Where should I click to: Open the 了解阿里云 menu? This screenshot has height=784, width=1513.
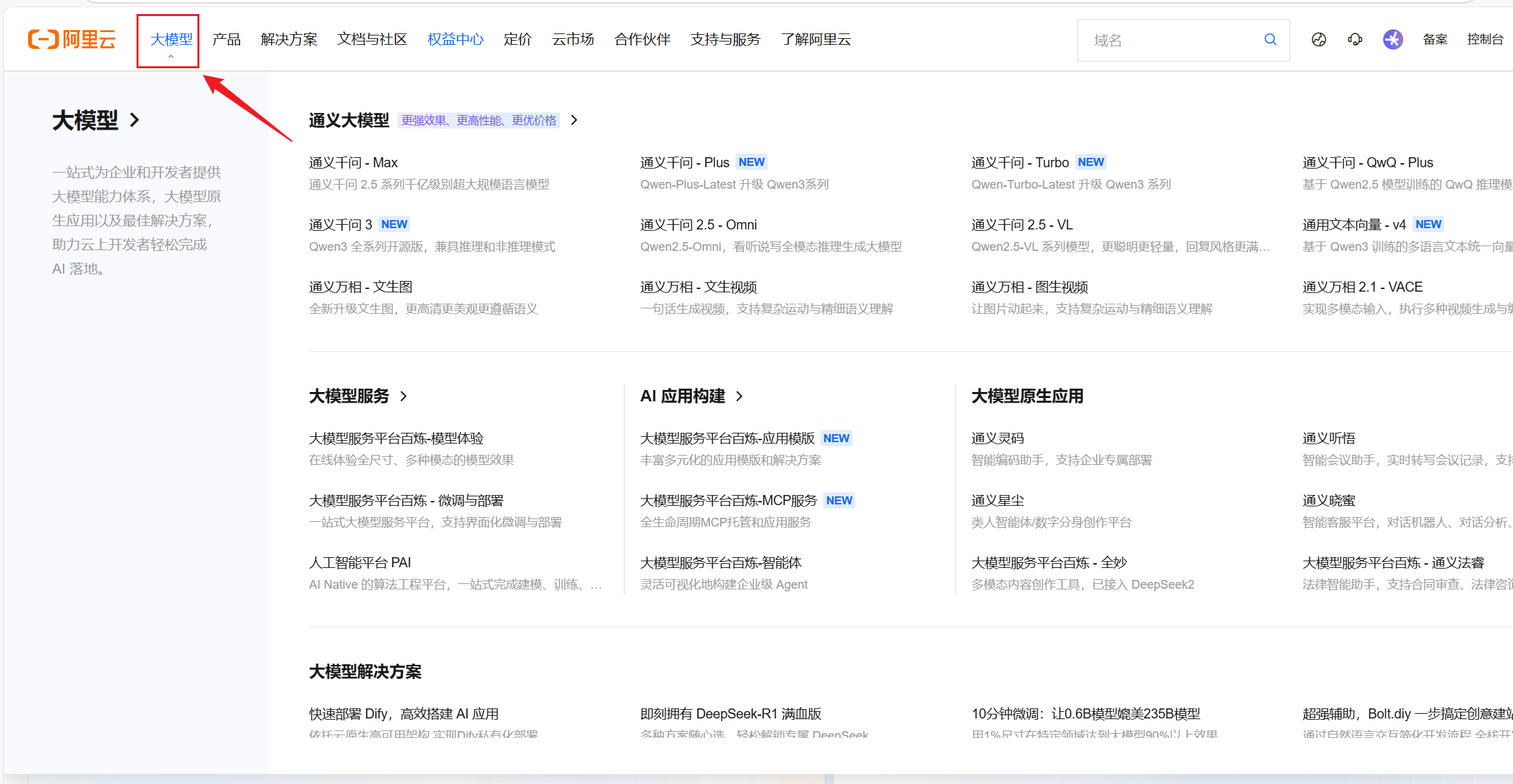pyautogui.click(x=816, y=39)
